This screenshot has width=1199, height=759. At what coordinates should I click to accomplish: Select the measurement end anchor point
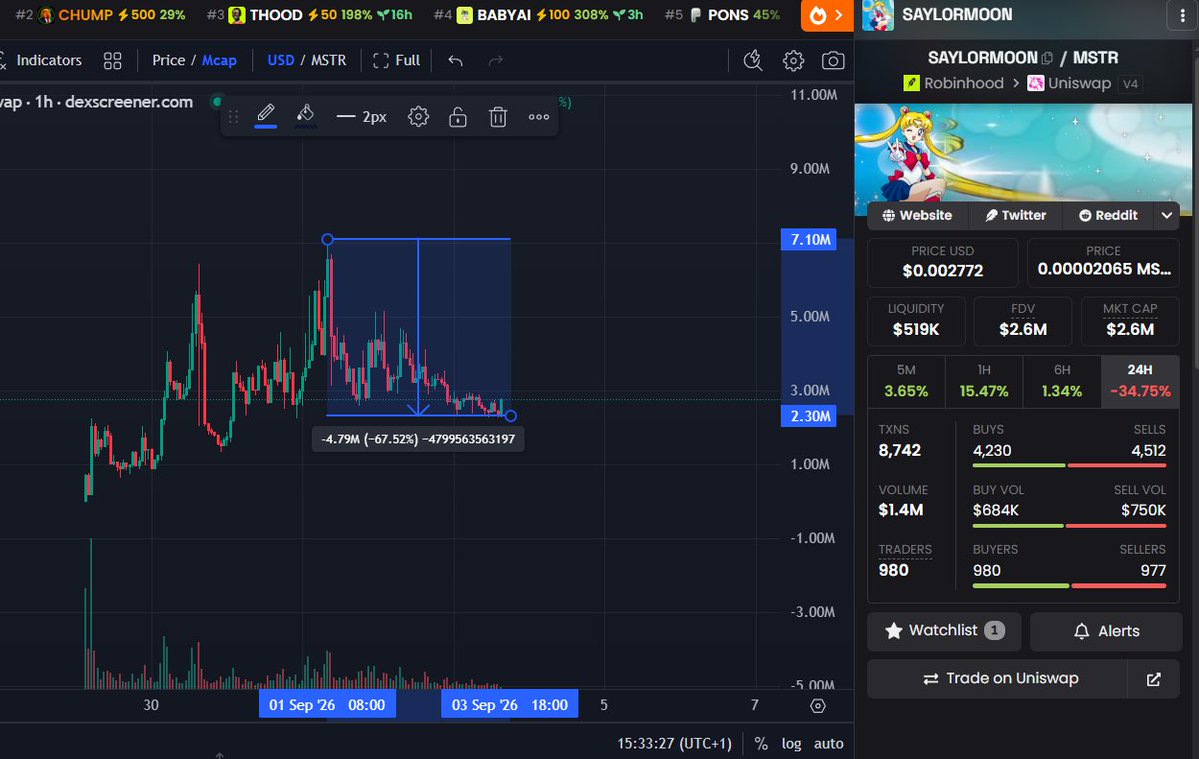click(x=511, y=416)
